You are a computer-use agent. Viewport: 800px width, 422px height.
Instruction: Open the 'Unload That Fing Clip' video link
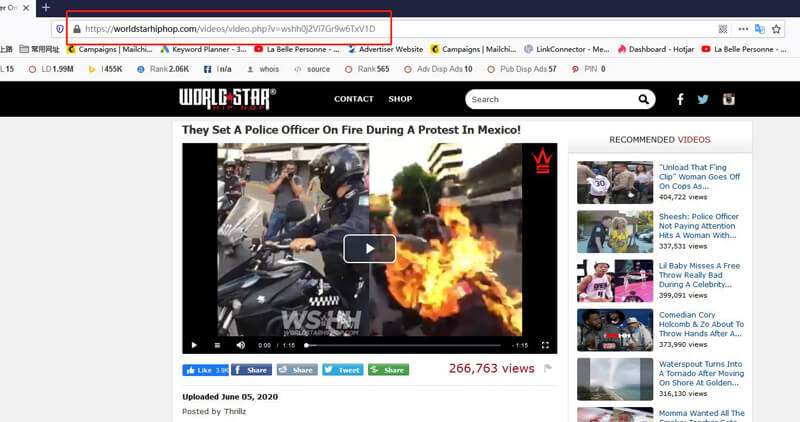pos(699,177)
